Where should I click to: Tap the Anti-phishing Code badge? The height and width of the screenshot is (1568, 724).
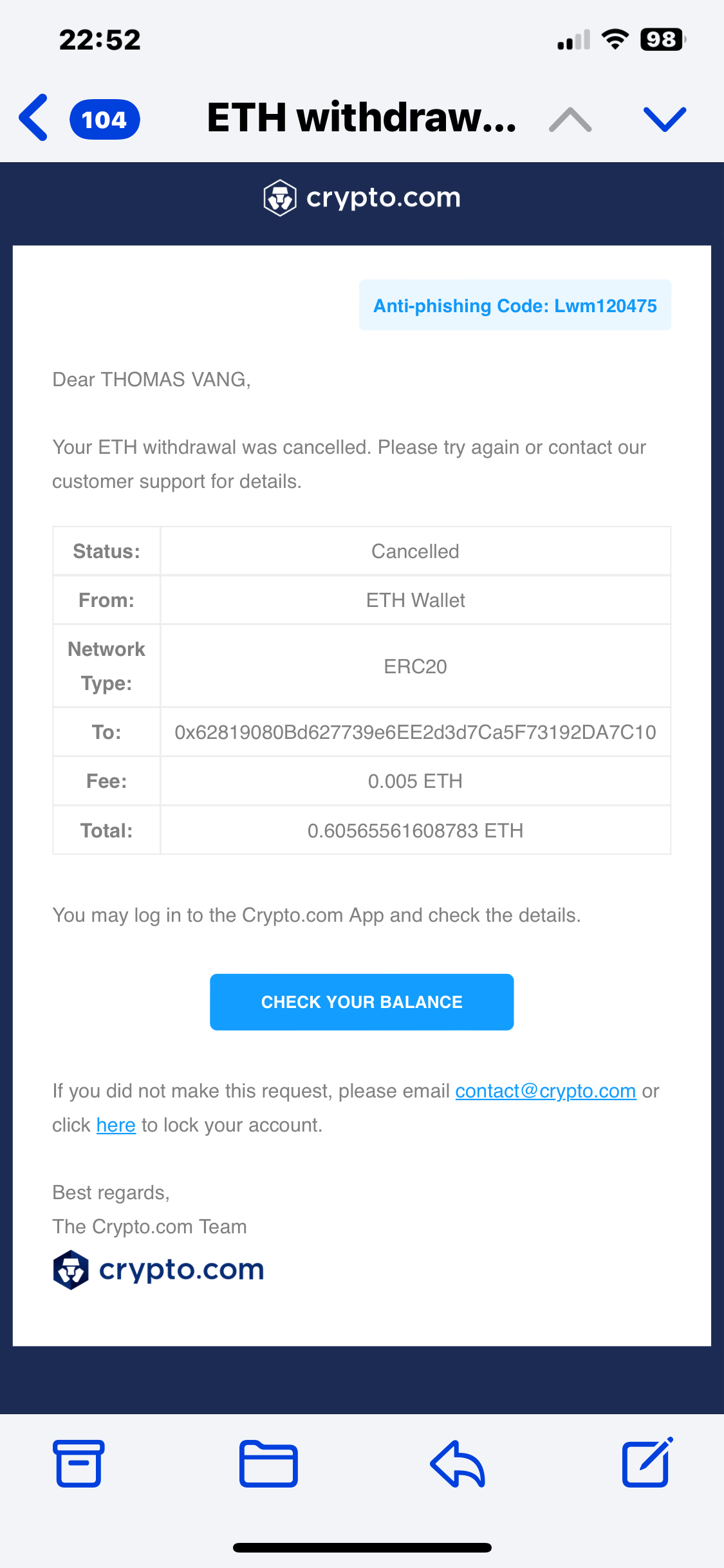coord(515,306)
